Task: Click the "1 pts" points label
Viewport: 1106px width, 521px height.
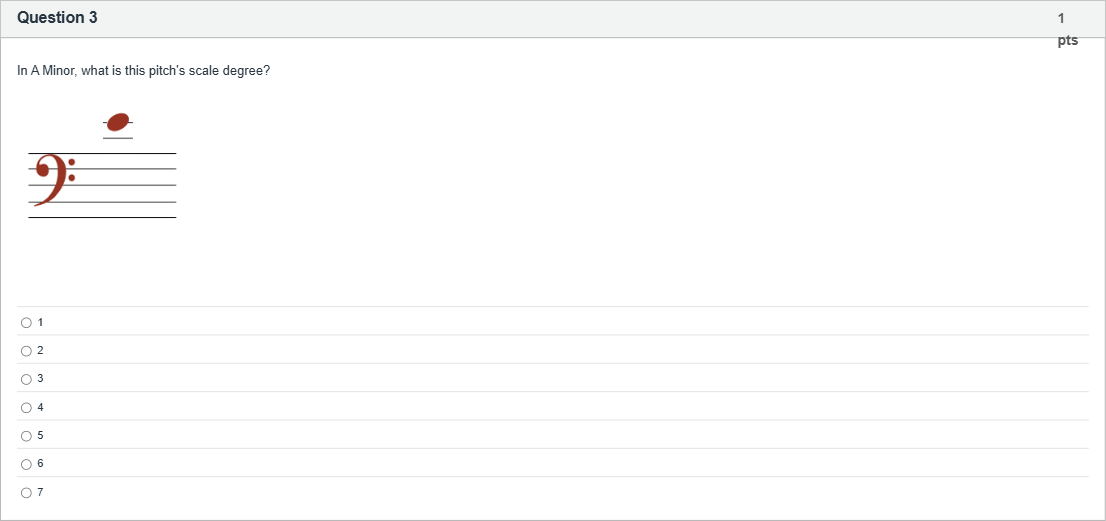Action: (x=1067, y=29)
